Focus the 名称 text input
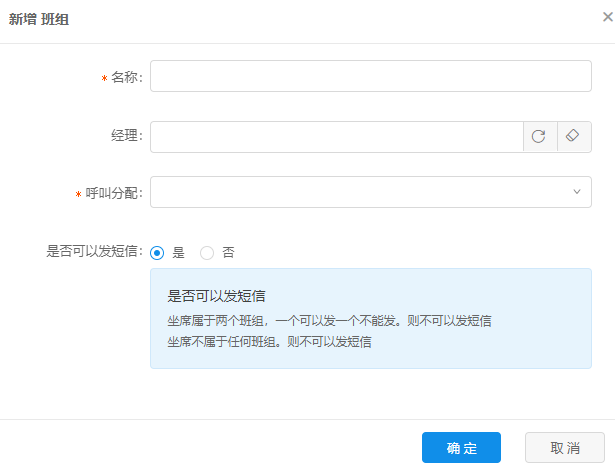Image resolution: width=615 pixels, height=467 pixels. point(370,77)
